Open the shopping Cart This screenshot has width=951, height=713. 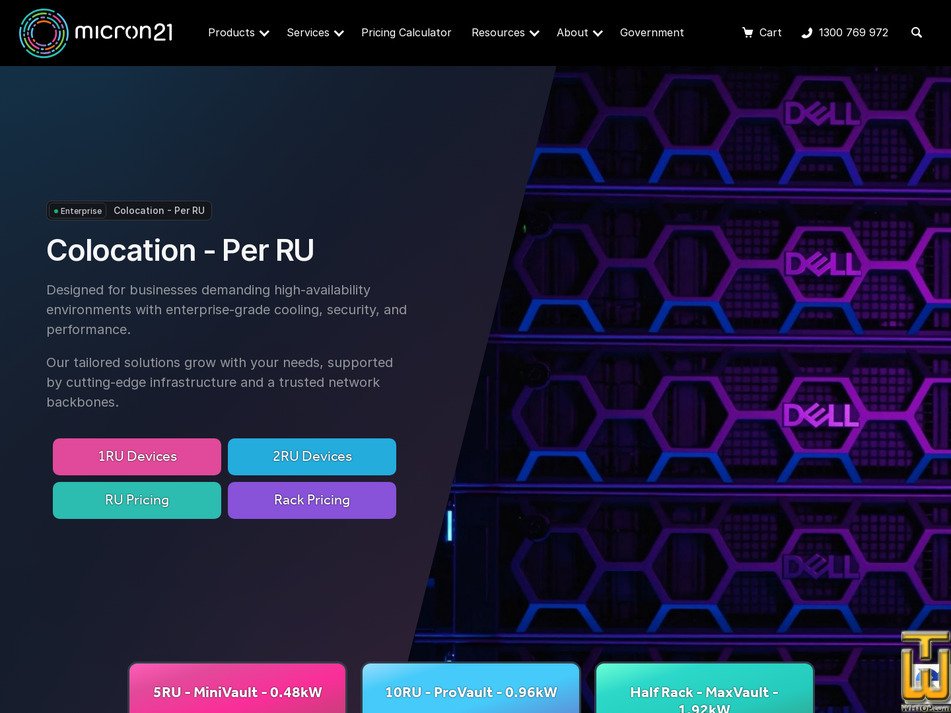point(762,32)
